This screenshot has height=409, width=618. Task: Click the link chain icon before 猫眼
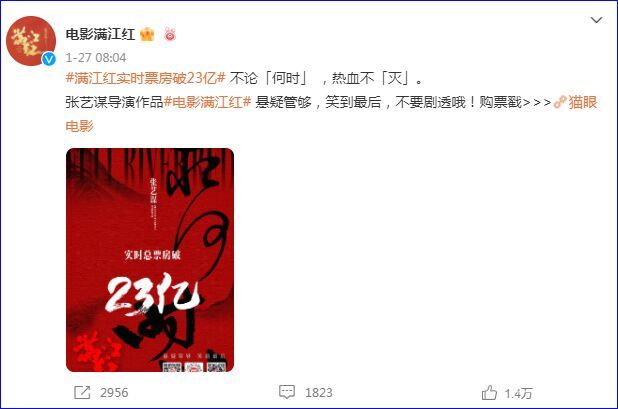coord(560,102)
